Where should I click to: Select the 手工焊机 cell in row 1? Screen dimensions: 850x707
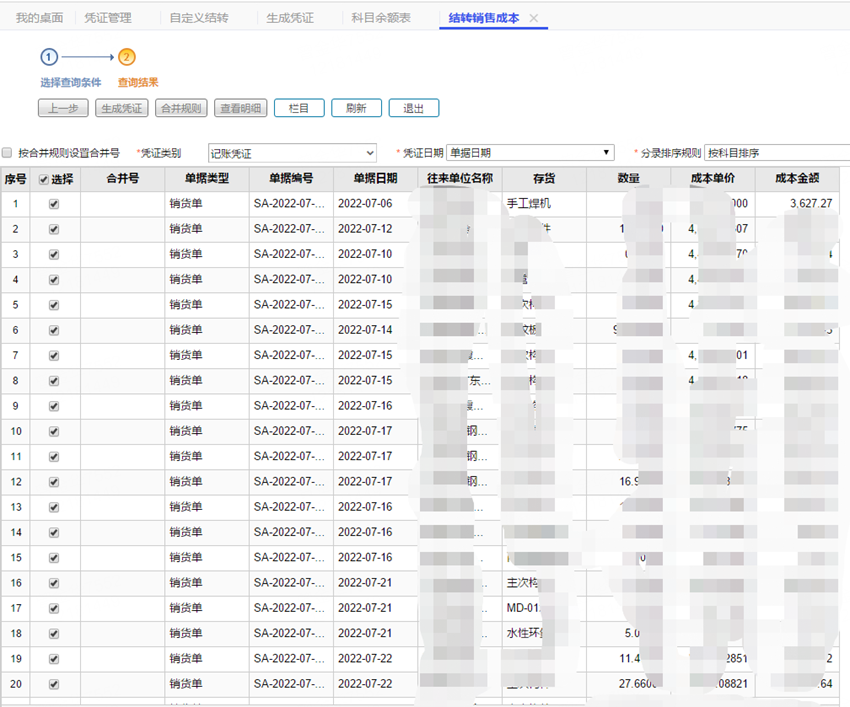coord(530,204)
